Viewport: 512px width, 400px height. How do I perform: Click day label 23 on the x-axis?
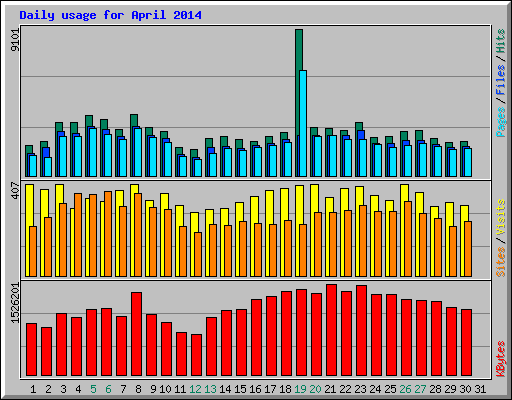tap(360, 389)
